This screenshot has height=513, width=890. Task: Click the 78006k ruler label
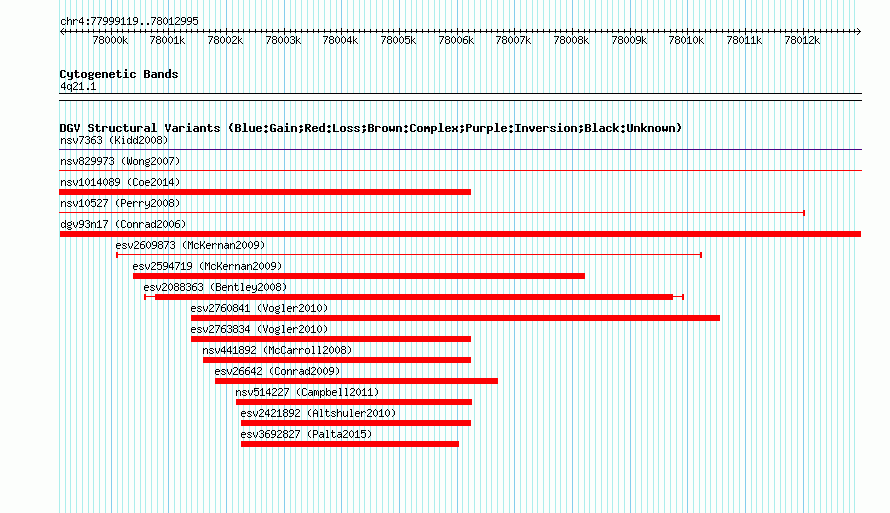pos(456,40)
